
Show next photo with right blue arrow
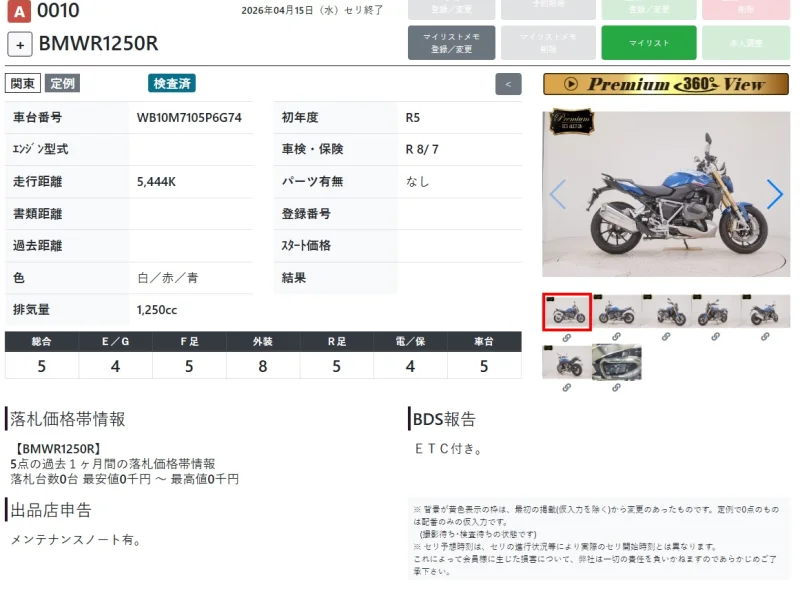(x=774, y=194)
